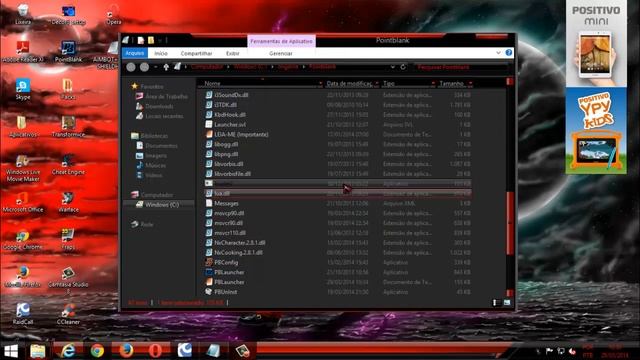Select Downloads in navigation pane
Image resolution: width=640 pixels, height=360 pixels.
(x=154, y=106)
